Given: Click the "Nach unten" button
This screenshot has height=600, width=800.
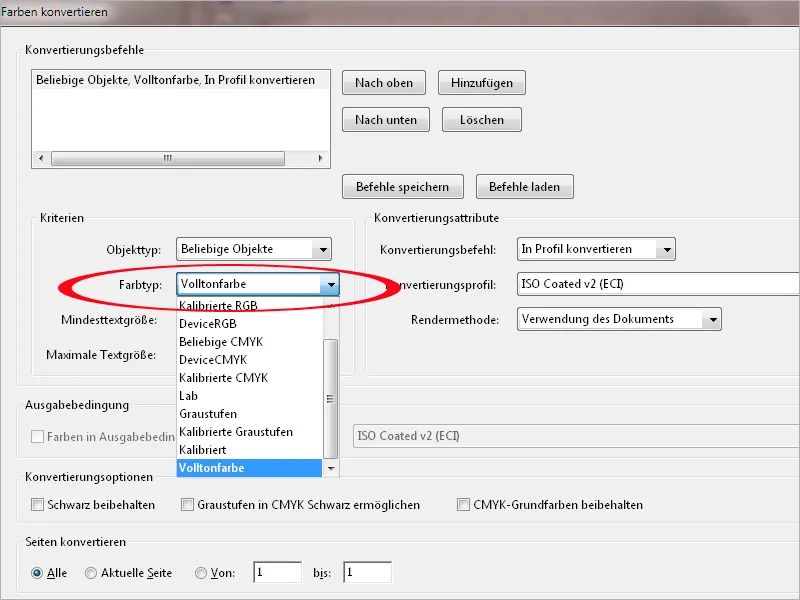Looking at the screenshot, I should (x=383, y=119).
